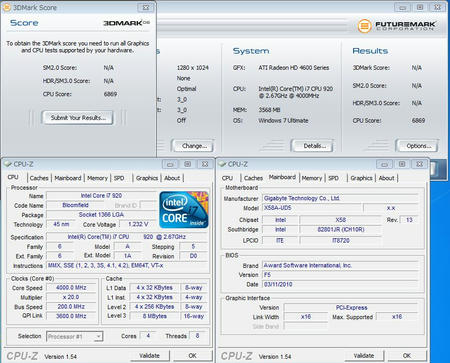Click the 3DMark Score window title icon
The image size is (450, 363).
(6, 7)
